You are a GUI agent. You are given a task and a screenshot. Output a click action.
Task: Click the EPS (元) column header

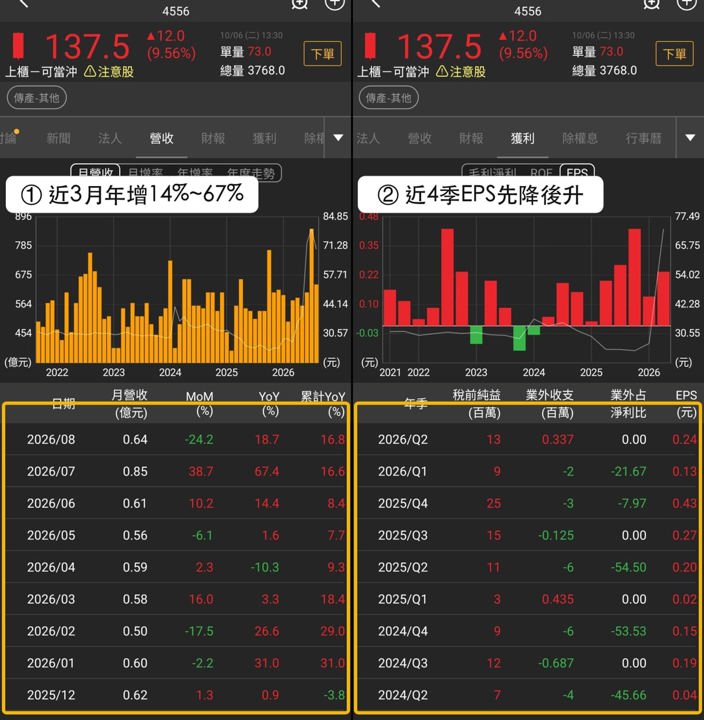click(687, 404)
